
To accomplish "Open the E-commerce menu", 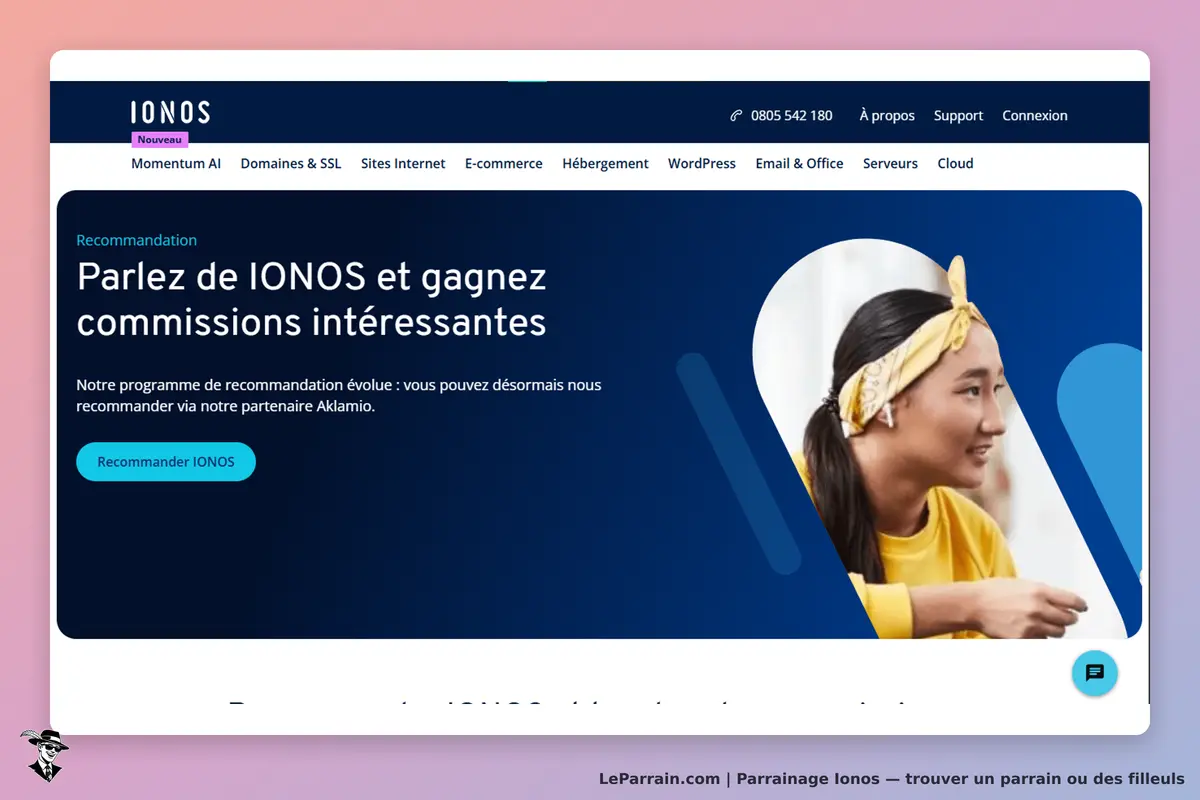I will click(x=504, y=163).
